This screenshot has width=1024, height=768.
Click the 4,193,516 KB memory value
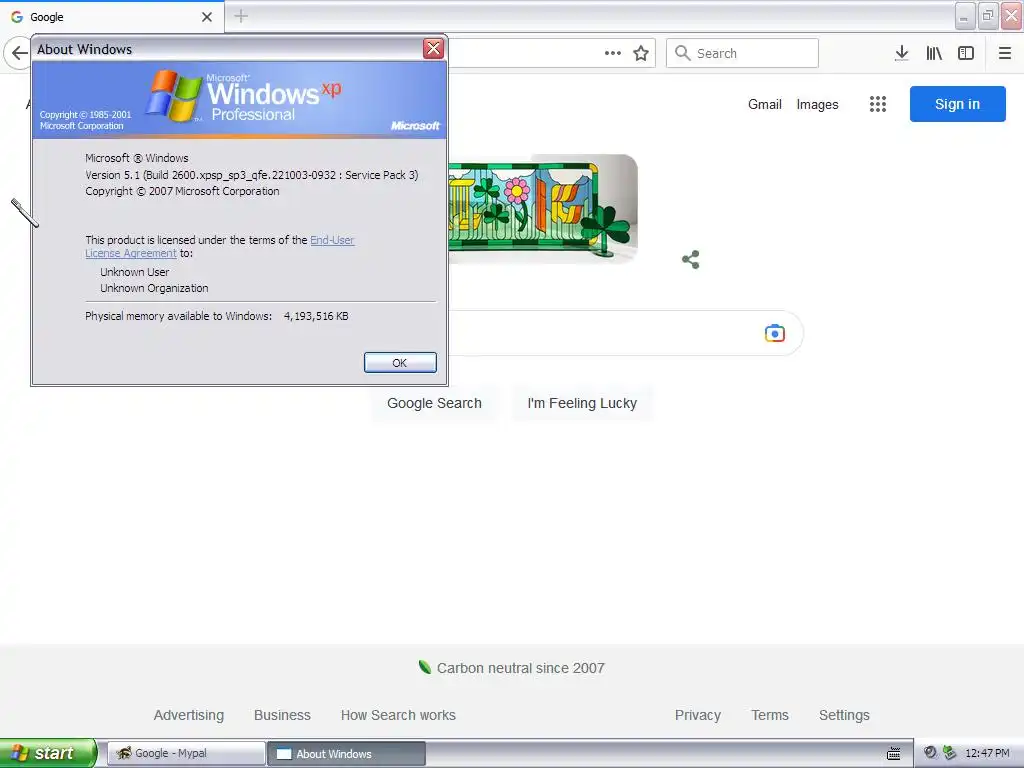(316, 316)
